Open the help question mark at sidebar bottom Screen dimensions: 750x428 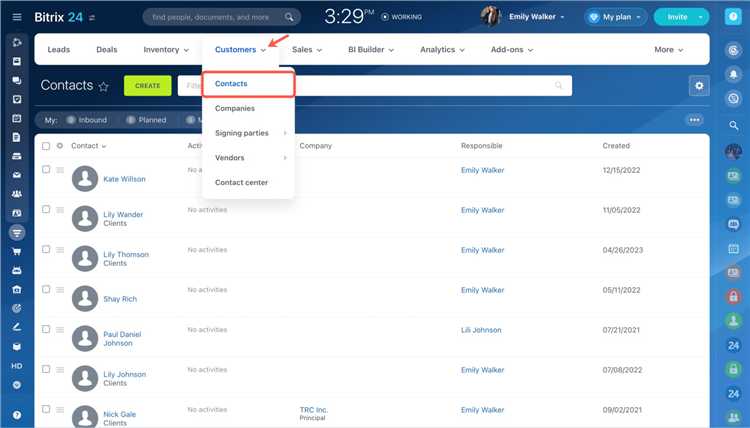(x=17, y=415)
